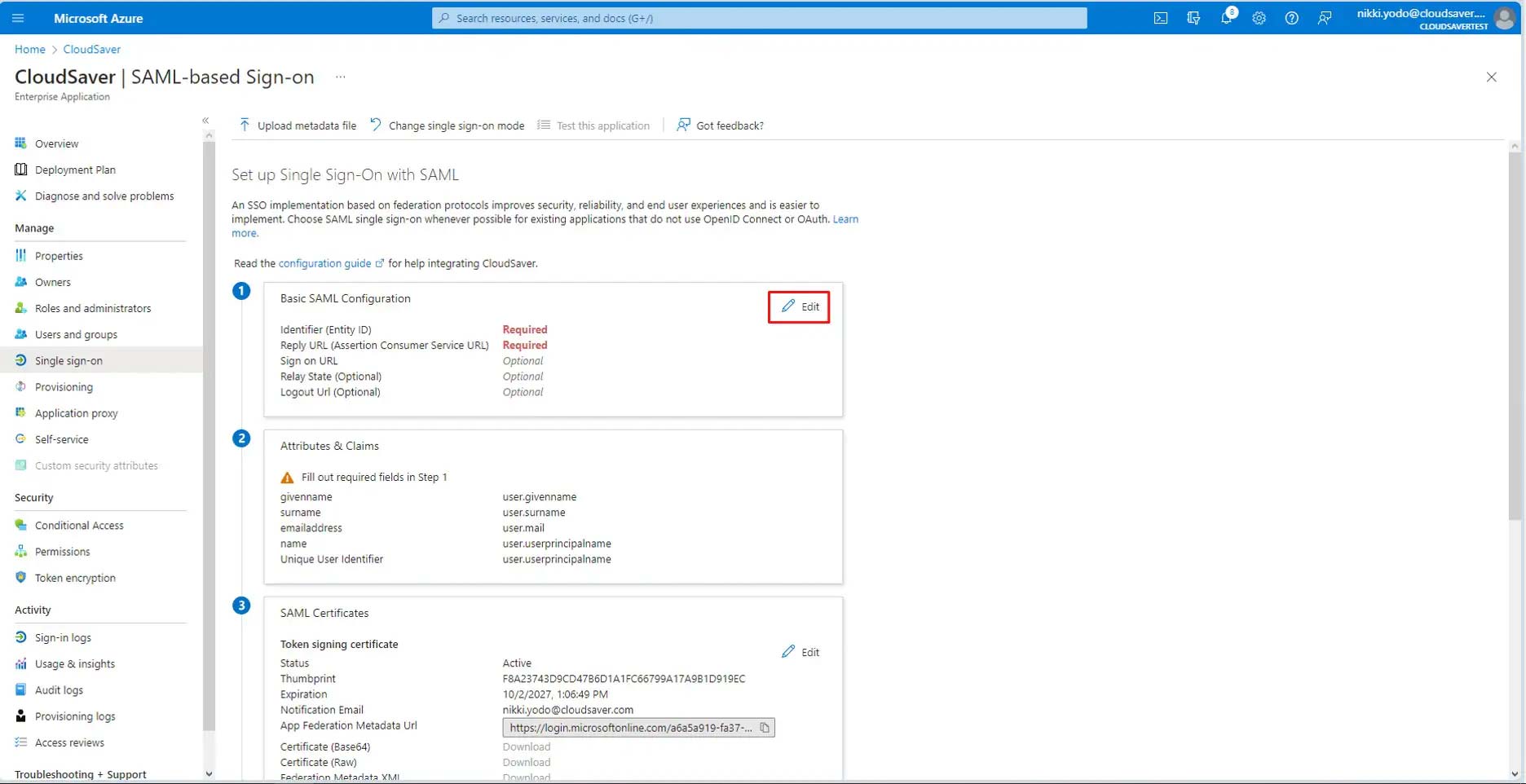Select Provisioning in the Manage menu
Image resolution: width=1526 pixels, height=784 pixels.
tap(64, 387)
